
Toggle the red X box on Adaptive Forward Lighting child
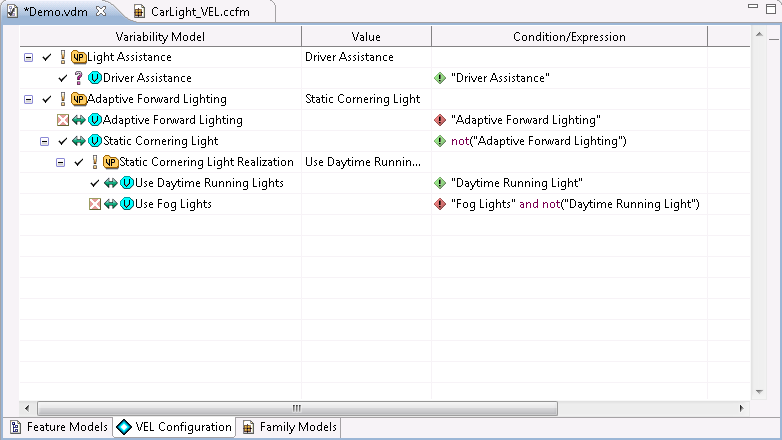[63, 120]
